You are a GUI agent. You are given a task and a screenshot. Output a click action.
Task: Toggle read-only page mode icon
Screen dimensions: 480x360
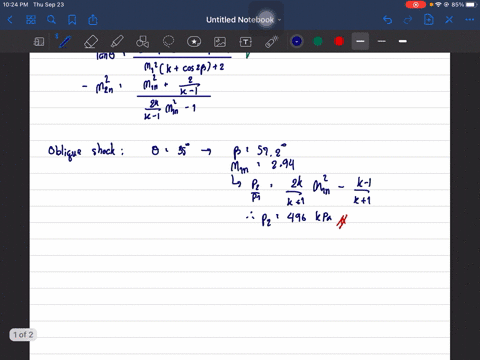tap(39, 42)
